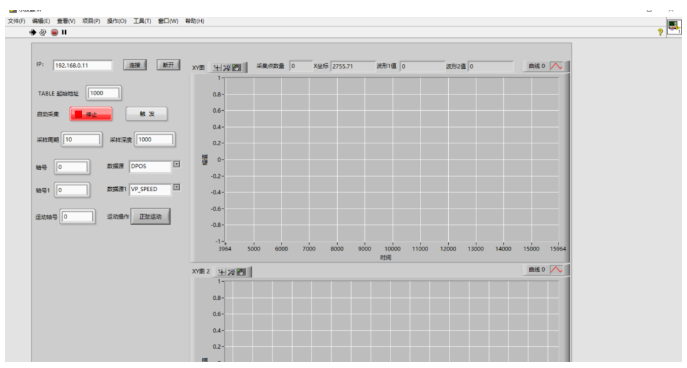Open the 文件(F) menu

click(16, 21)
